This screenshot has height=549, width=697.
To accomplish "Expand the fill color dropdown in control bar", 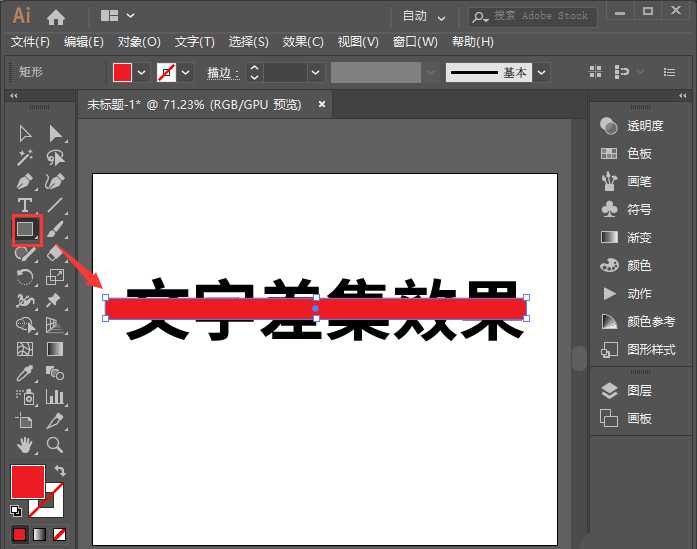I will tap(141, 73).
